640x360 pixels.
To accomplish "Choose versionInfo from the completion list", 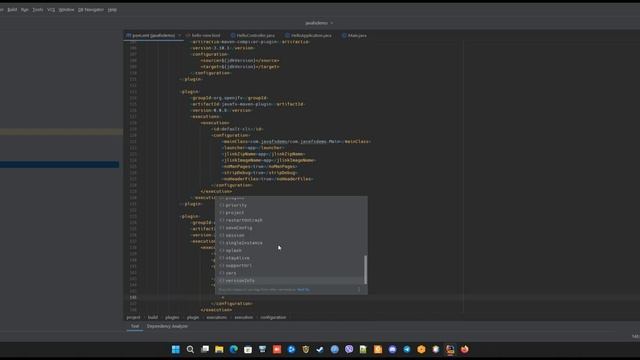I will pyautogui.click(x=290, y=281).
